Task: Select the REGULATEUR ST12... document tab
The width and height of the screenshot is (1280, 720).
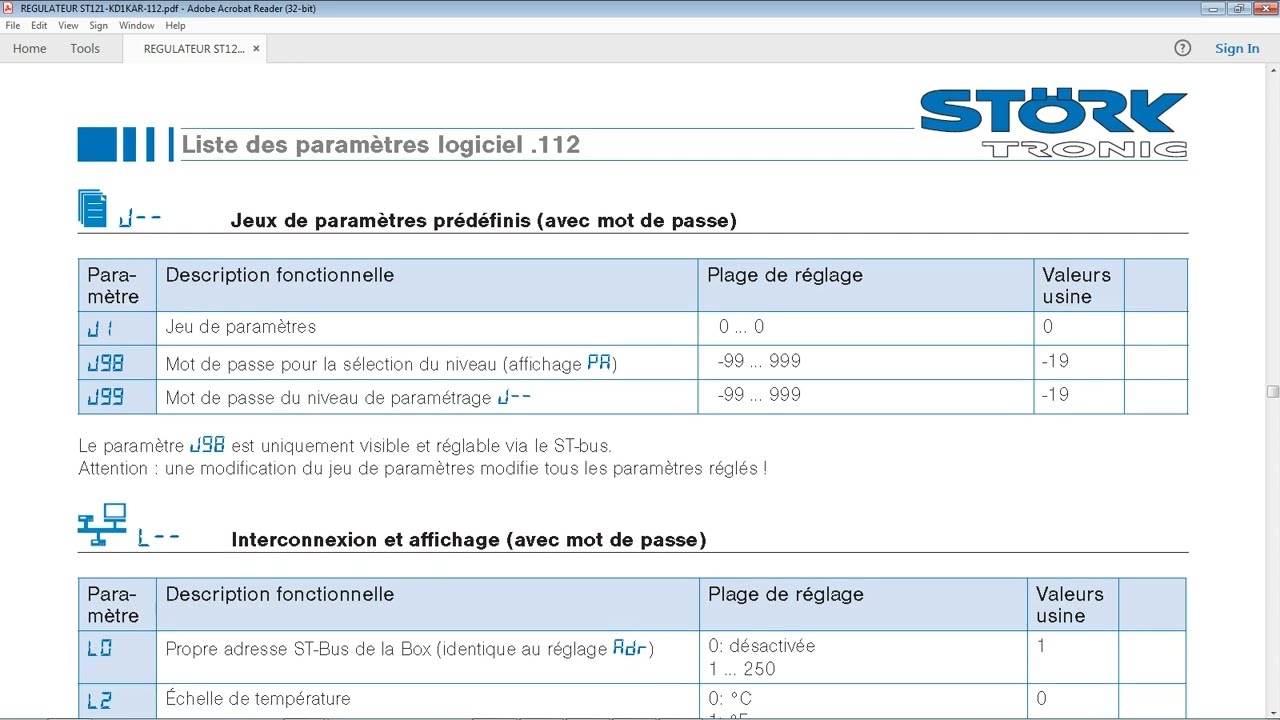Action: [x=194, y=48]
